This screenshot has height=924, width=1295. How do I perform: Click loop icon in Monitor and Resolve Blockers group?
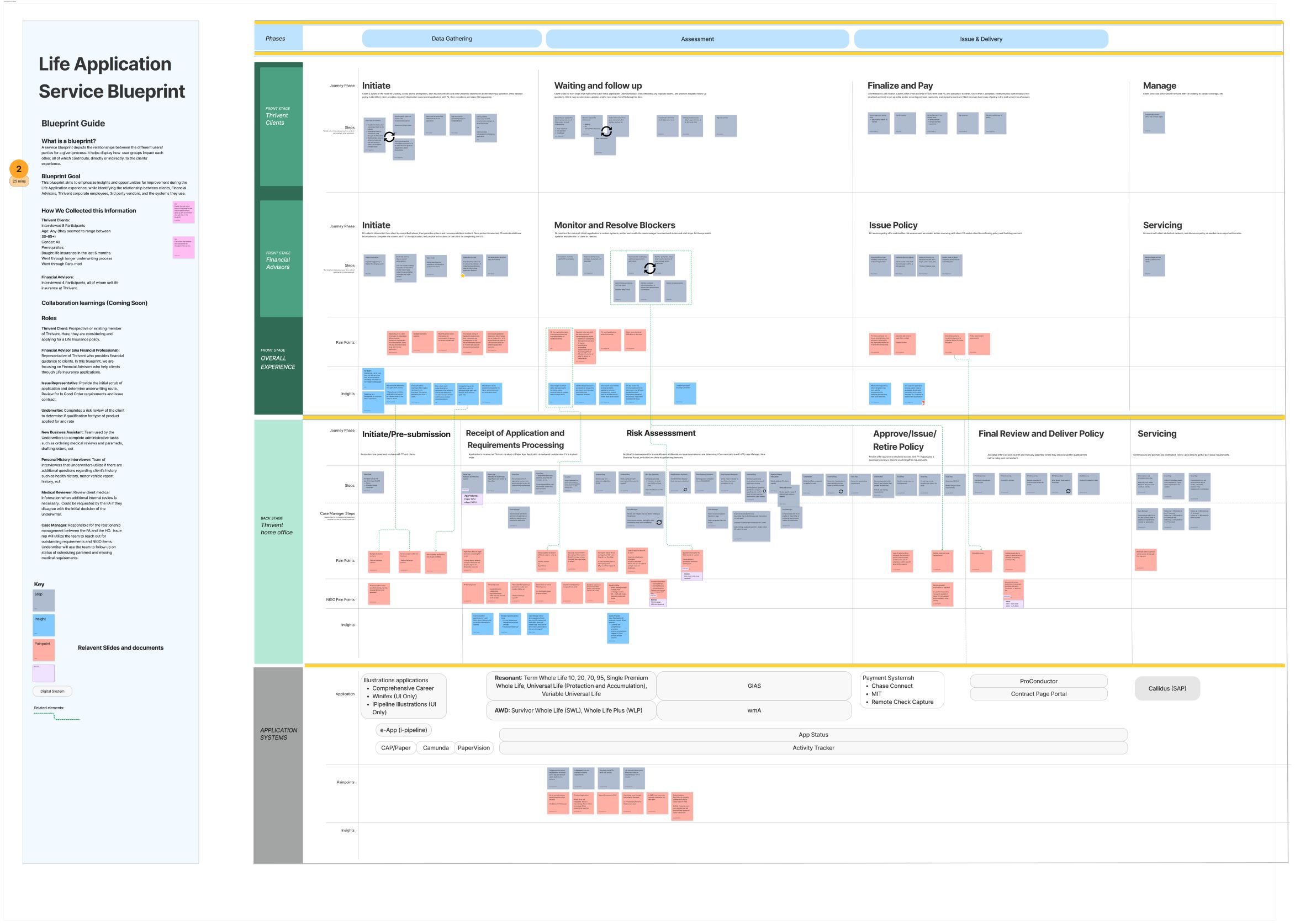[x=649, y=268]
